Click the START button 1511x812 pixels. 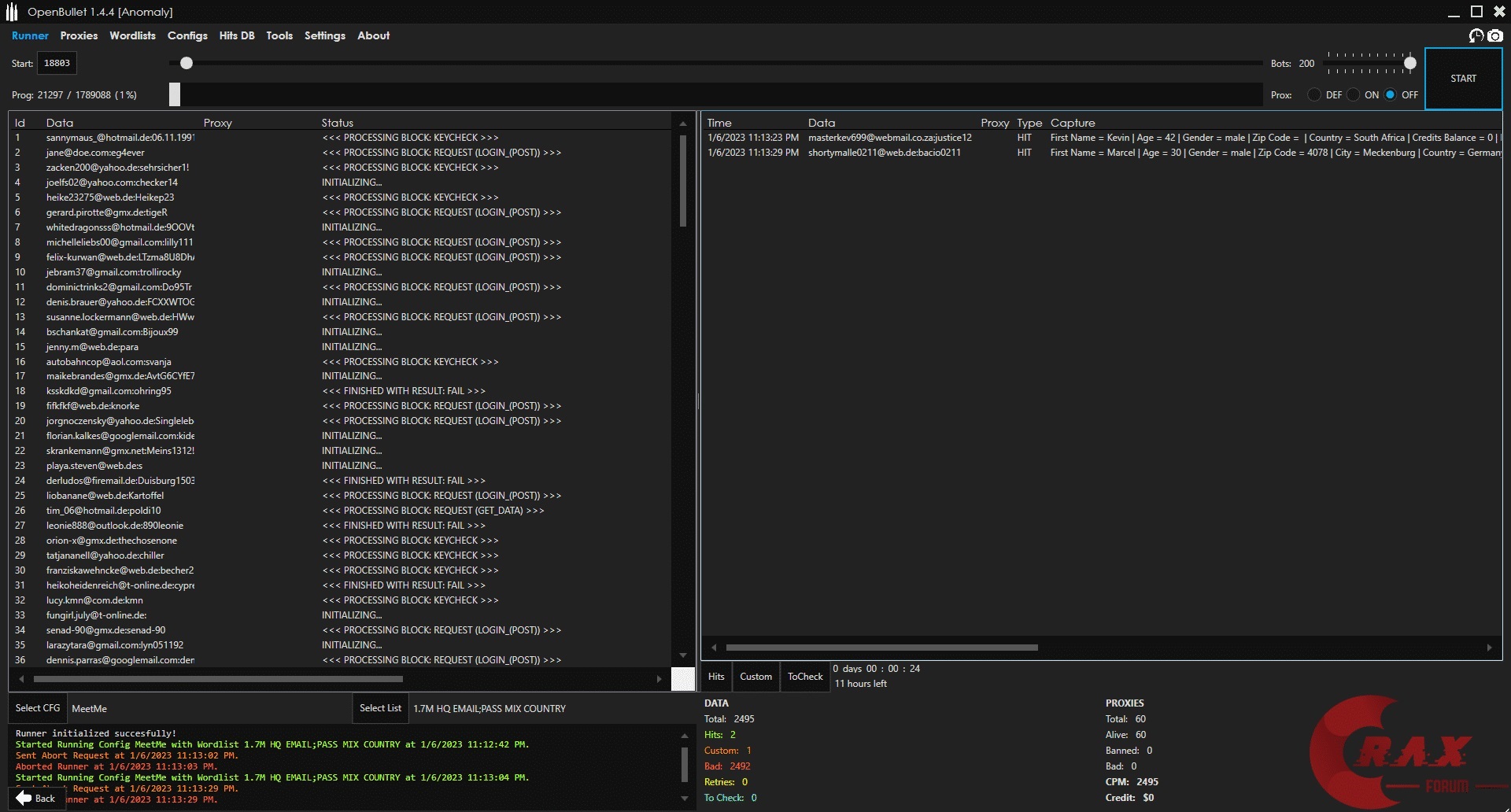[1463, 79]
